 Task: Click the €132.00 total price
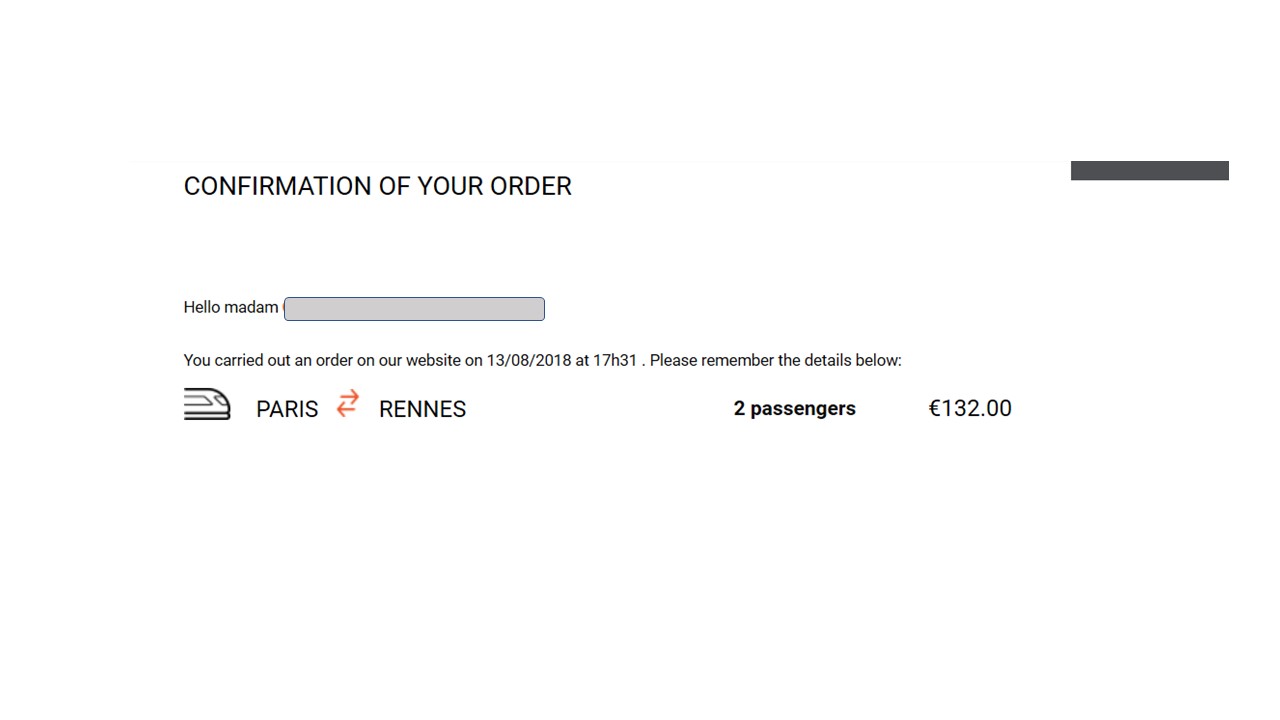click(970, 408)
